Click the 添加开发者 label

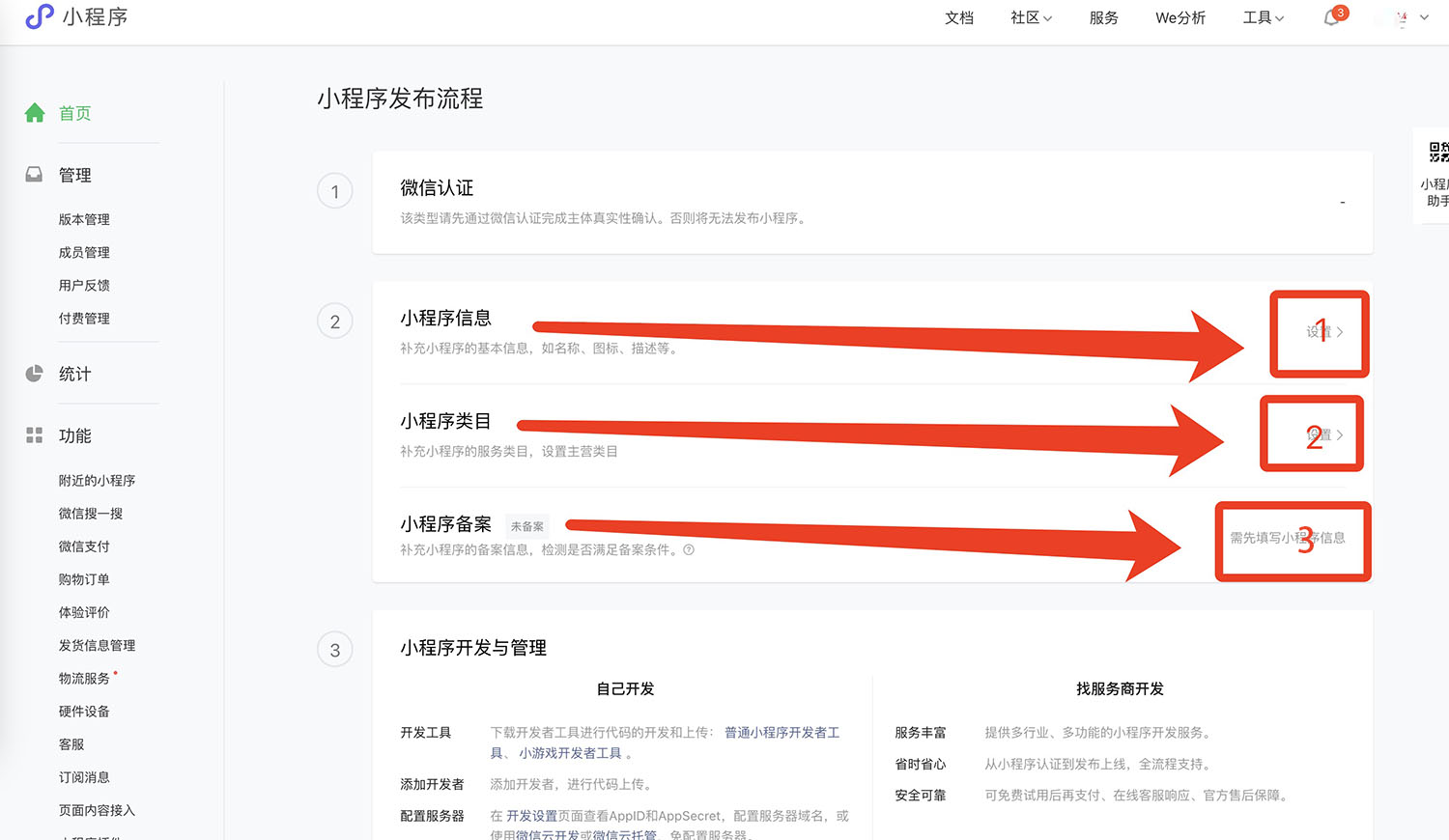coord(432,784)
